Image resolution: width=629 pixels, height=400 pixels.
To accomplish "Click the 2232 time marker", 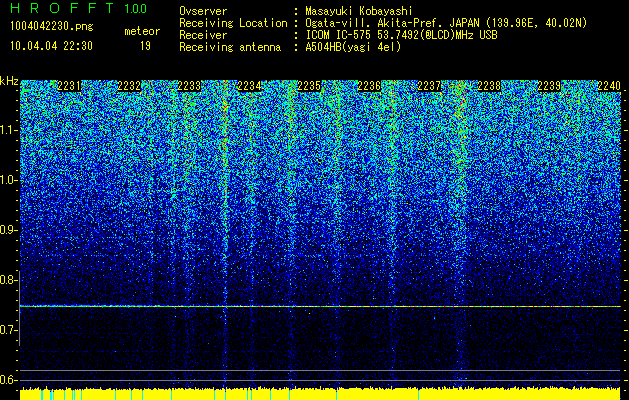I will coord(129,86).
